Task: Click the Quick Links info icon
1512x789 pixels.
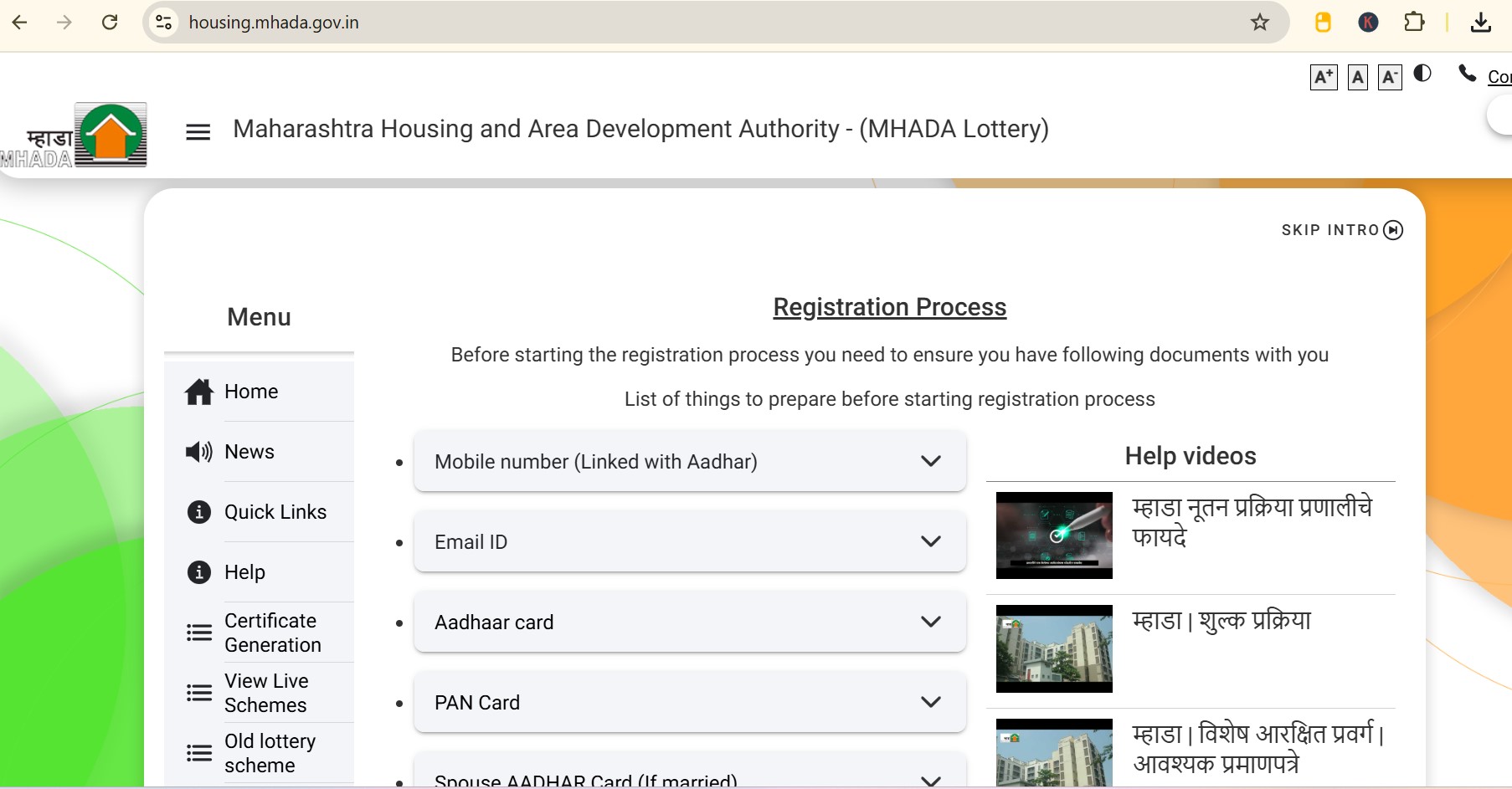Action: (199, 512)
